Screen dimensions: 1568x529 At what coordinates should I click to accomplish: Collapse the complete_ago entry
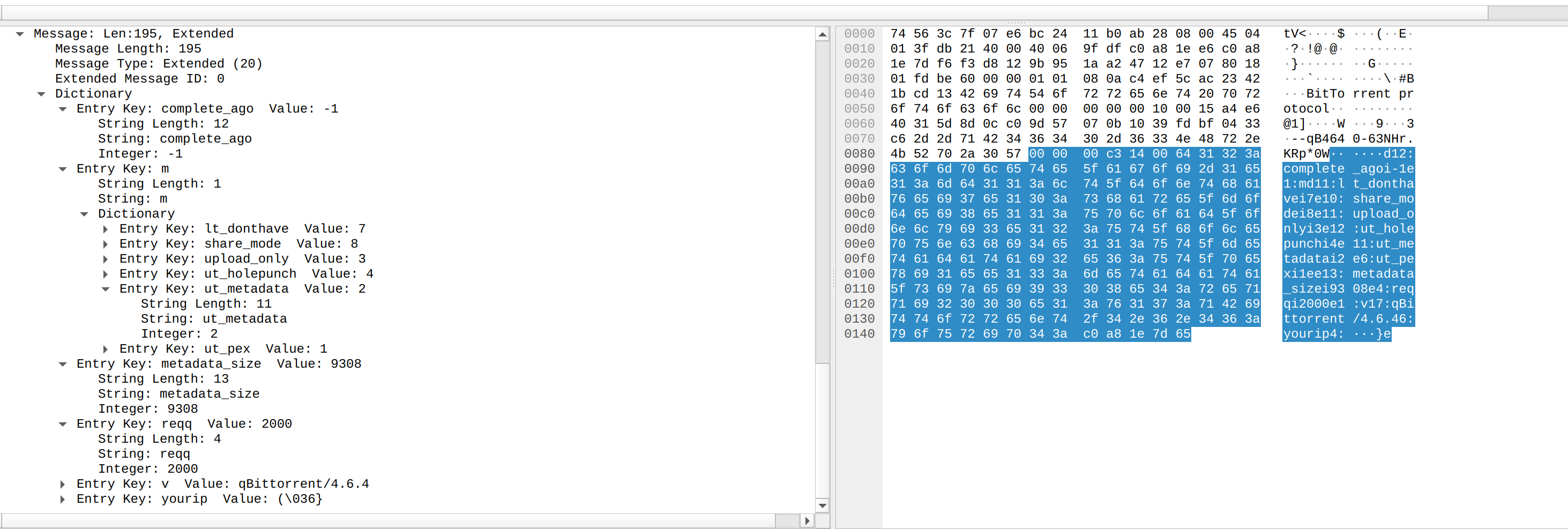(63, 108)
